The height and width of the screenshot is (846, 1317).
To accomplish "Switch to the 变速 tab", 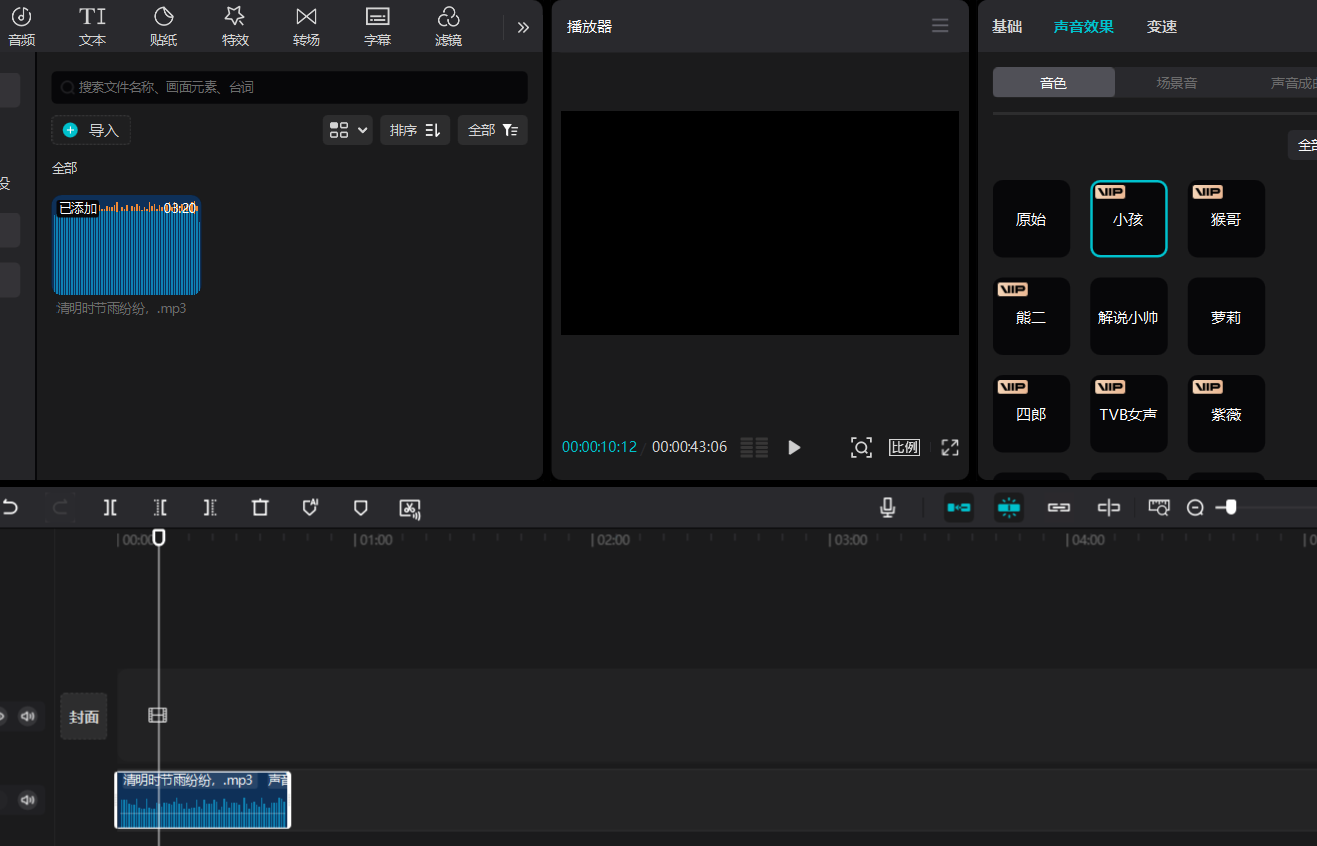I will (x=1162, y=26).
